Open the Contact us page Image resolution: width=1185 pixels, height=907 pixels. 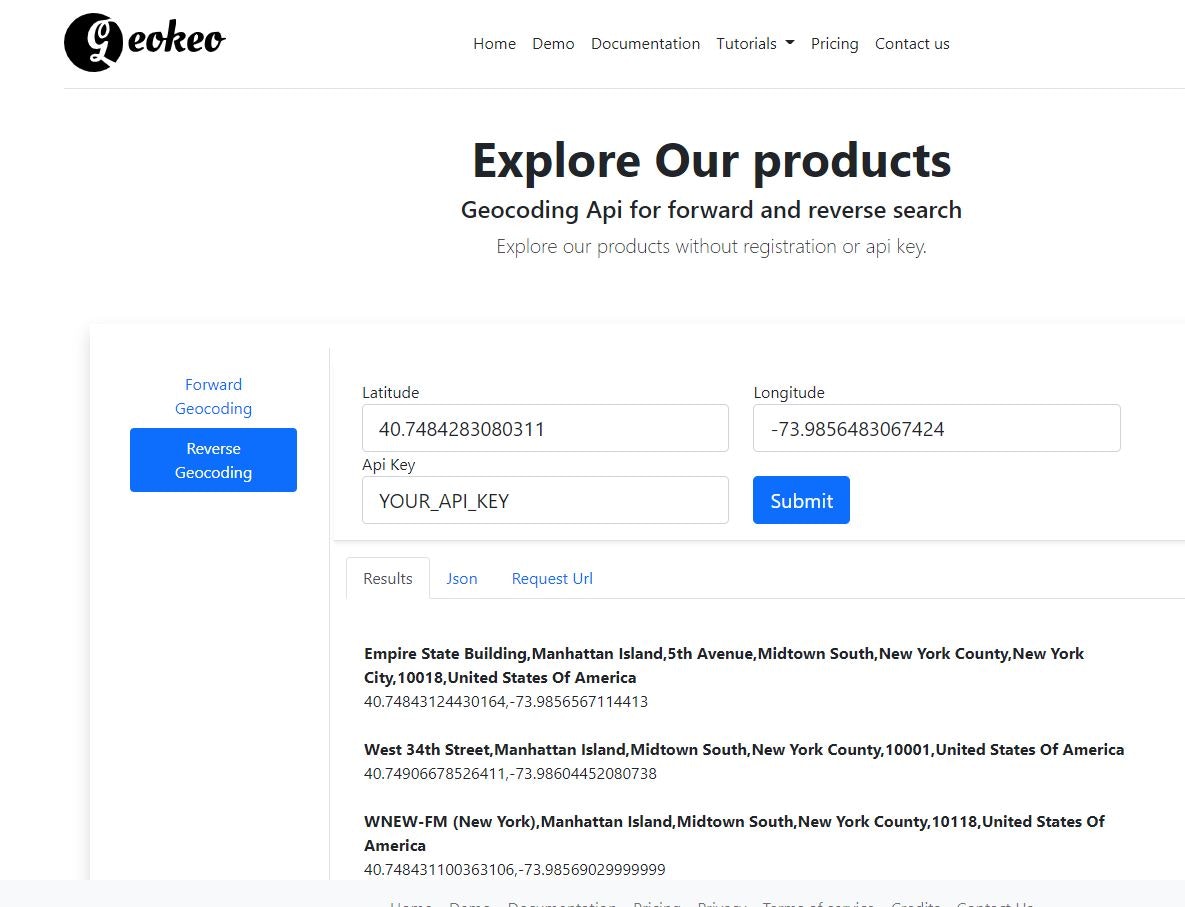point(911,43)
